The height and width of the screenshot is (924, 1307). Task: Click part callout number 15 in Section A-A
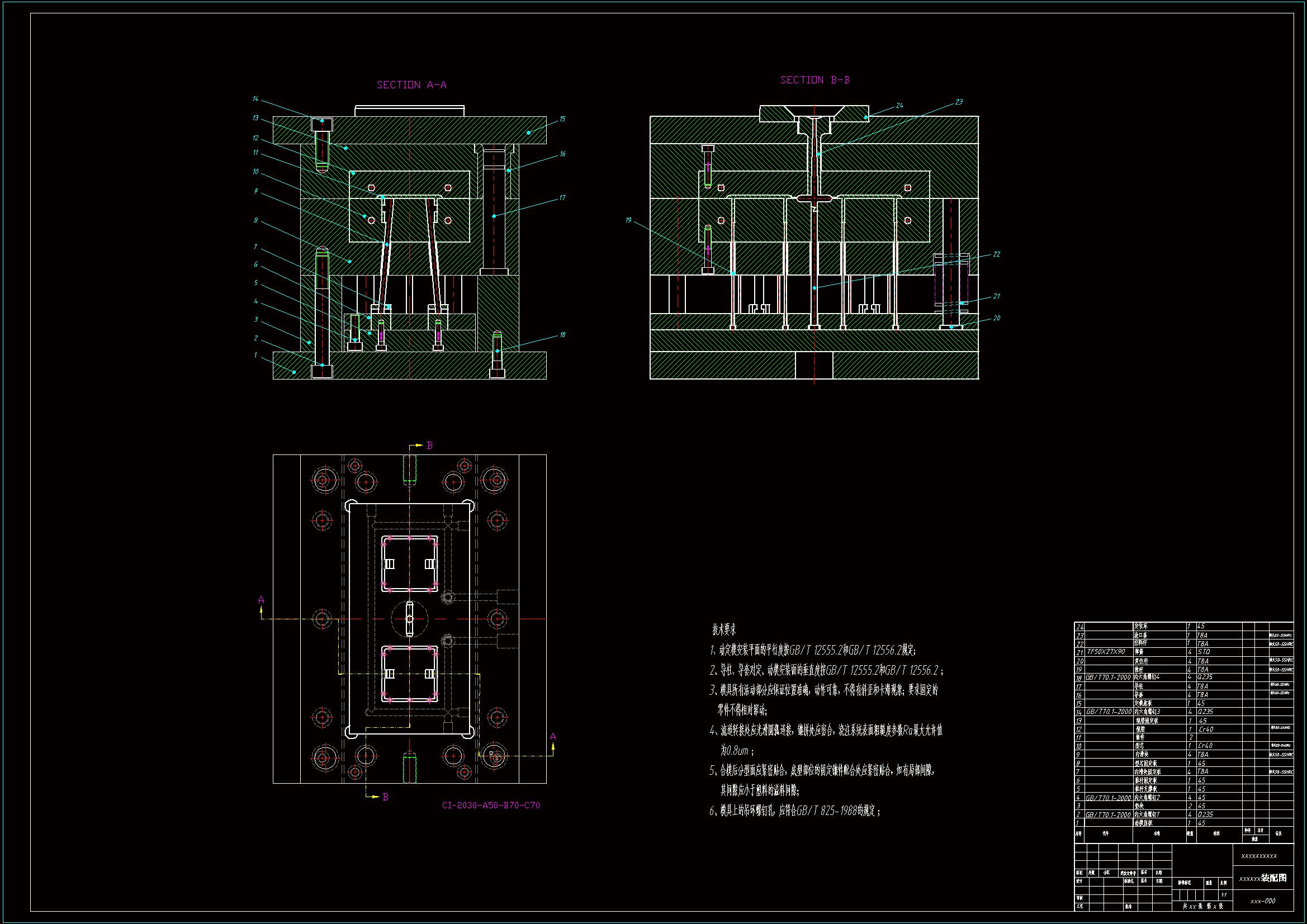click(x=562, y=119)
